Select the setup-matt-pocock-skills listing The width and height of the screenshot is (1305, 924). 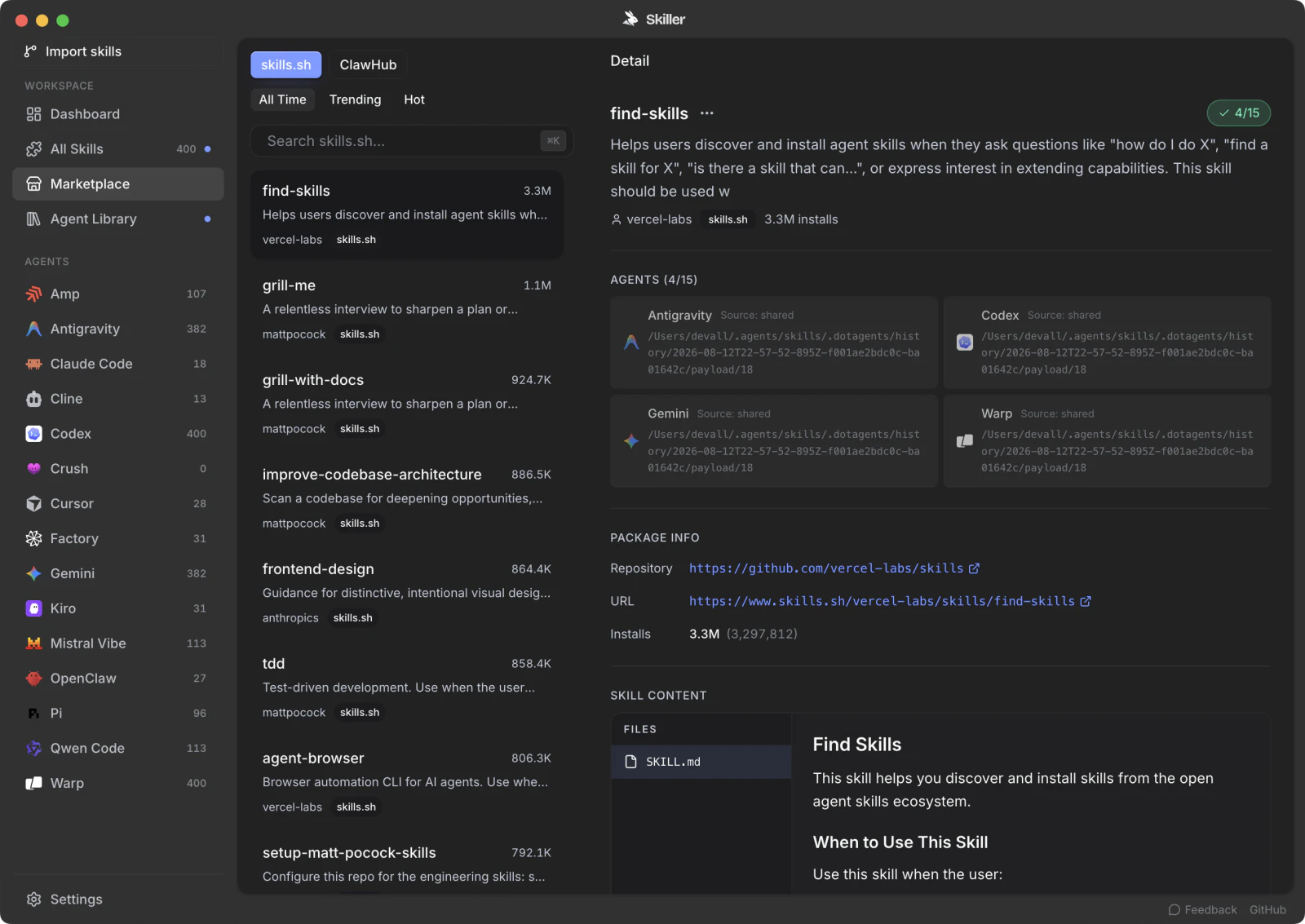point(407,864)
